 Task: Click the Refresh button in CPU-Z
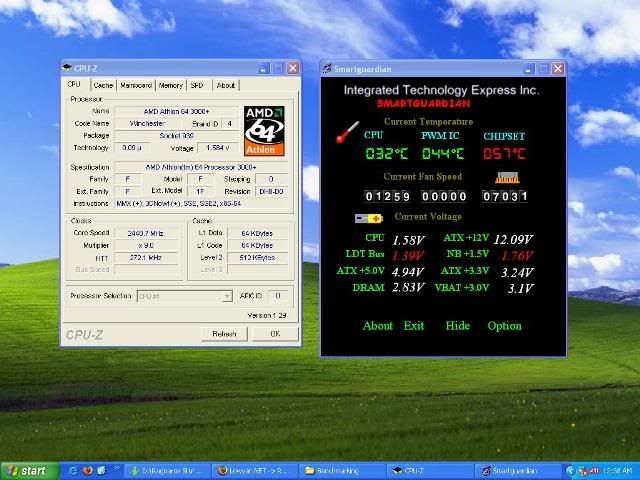tap(224, 334)
